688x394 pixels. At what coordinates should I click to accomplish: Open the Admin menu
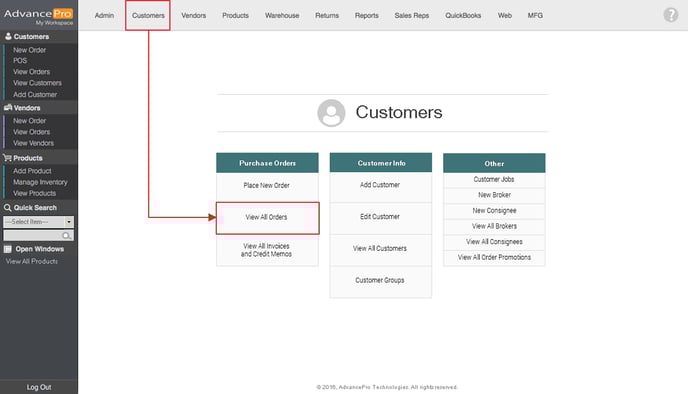click(x=104, y=15)
